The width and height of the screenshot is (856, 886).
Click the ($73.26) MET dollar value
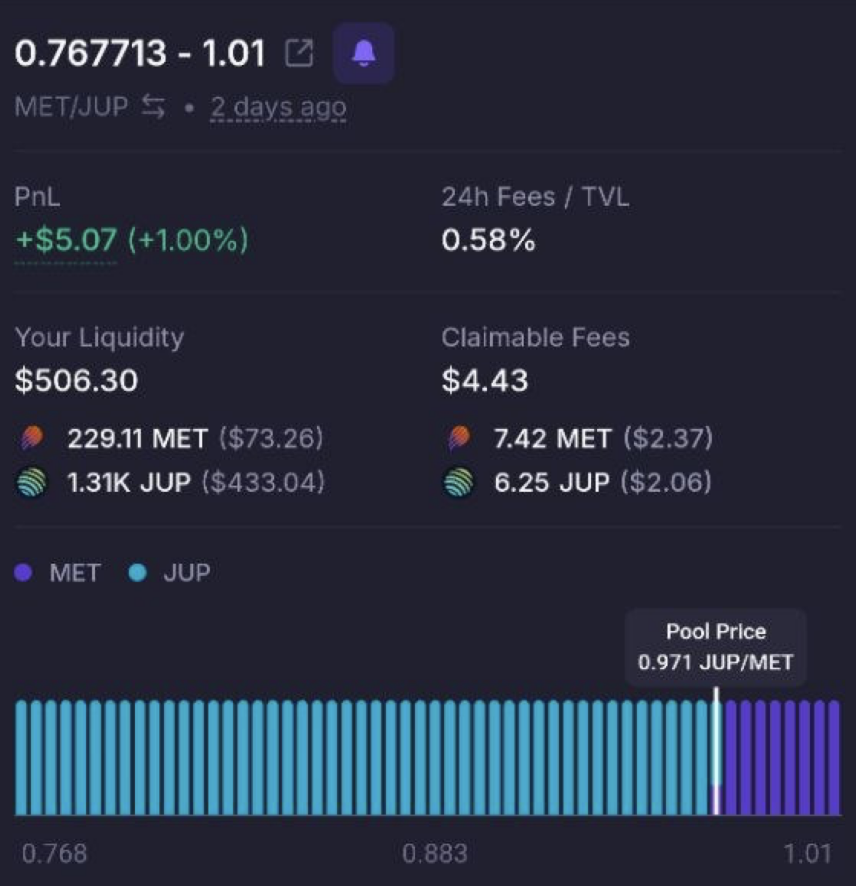click(x=271, y=438)
